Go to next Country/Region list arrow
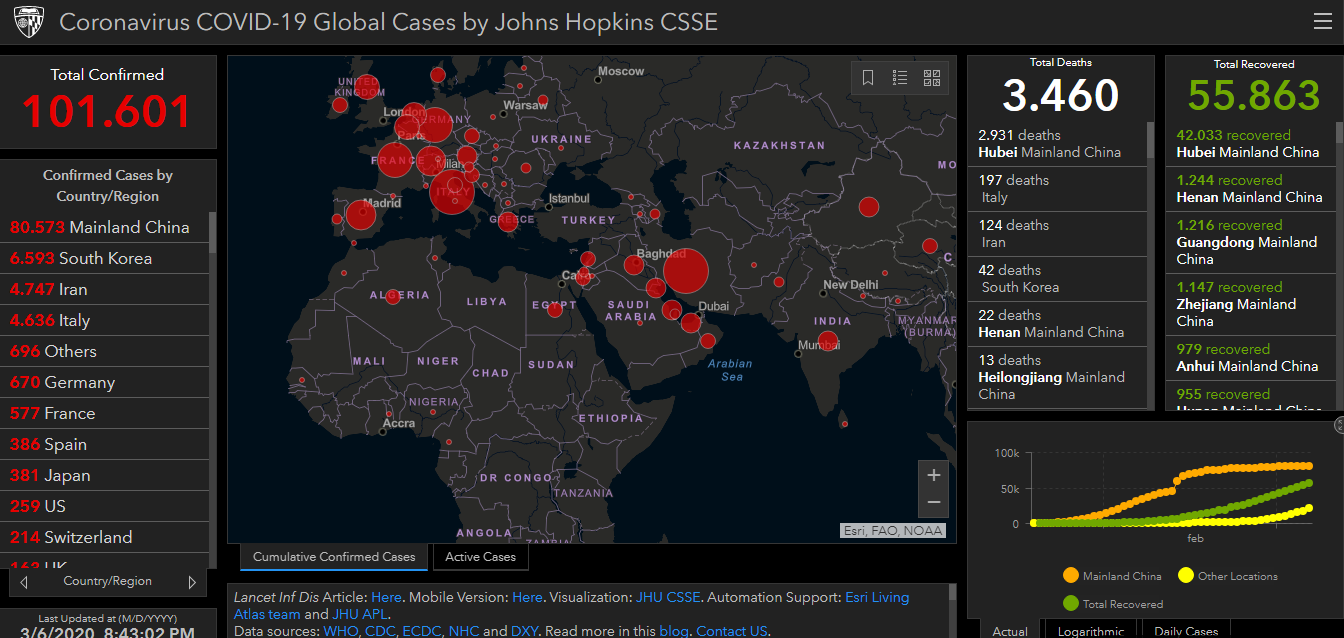The height and width of the screenshot is (638, 1344). click(x=192, y=582)
